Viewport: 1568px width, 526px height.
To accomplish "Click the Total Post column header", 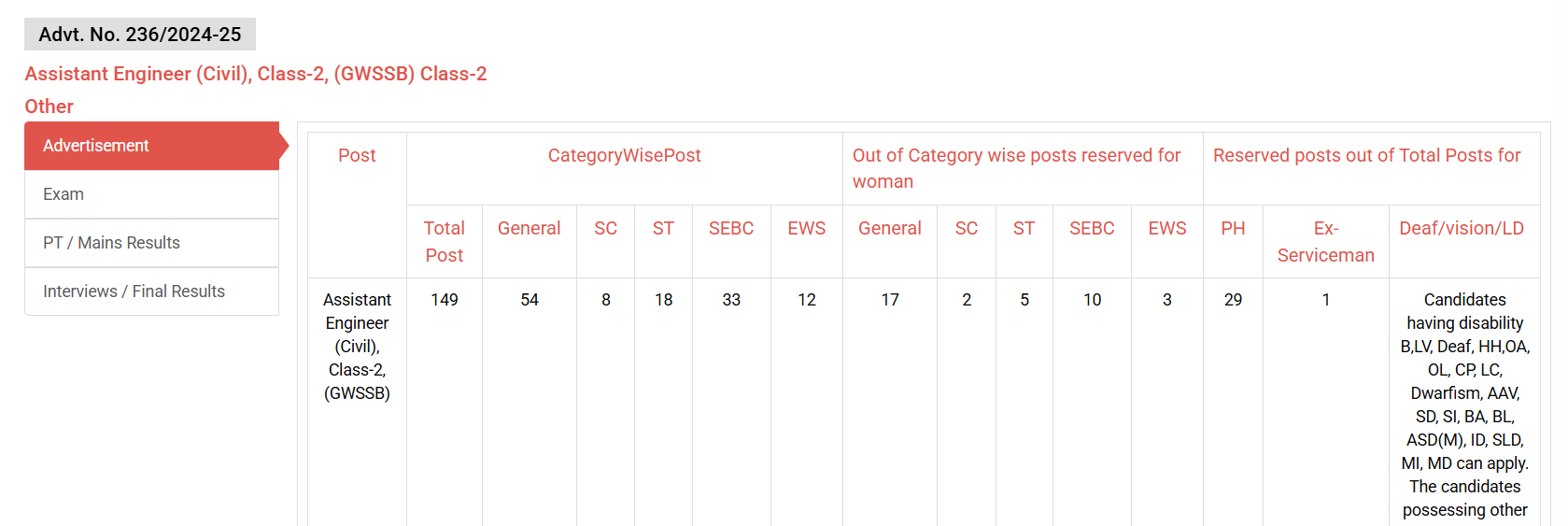I will tap(445, 242).
